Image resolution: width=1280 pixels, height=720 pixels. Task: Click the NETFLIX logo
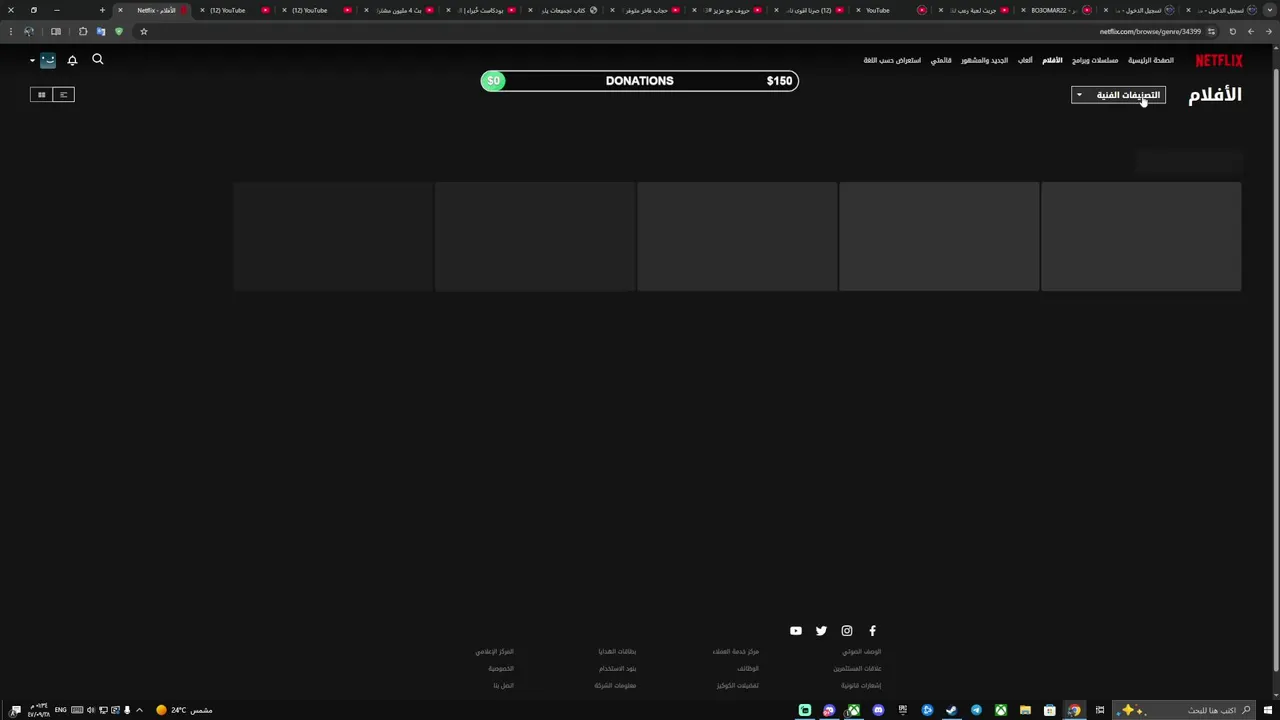click(x=1219, y=60)
